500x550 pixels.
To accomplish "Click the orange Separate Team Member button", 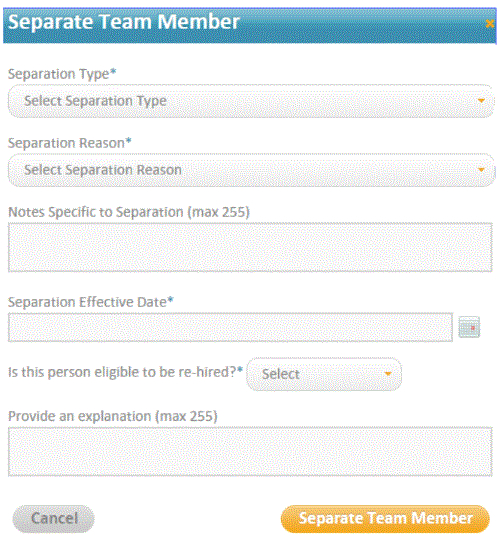I will click(x=385, y=519).
